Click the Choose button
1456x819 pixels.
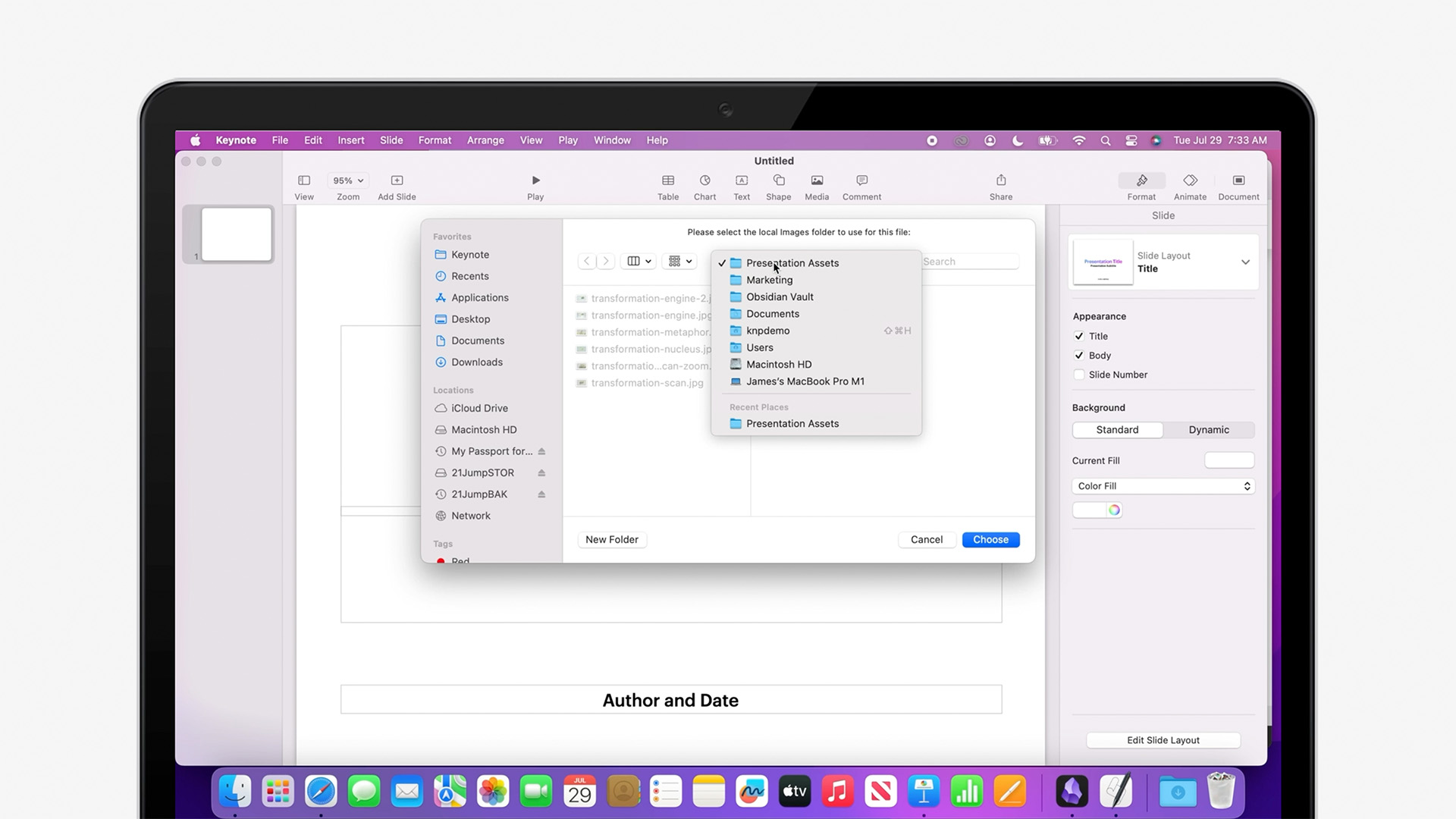pyautogui.click(x=990, y=539)
